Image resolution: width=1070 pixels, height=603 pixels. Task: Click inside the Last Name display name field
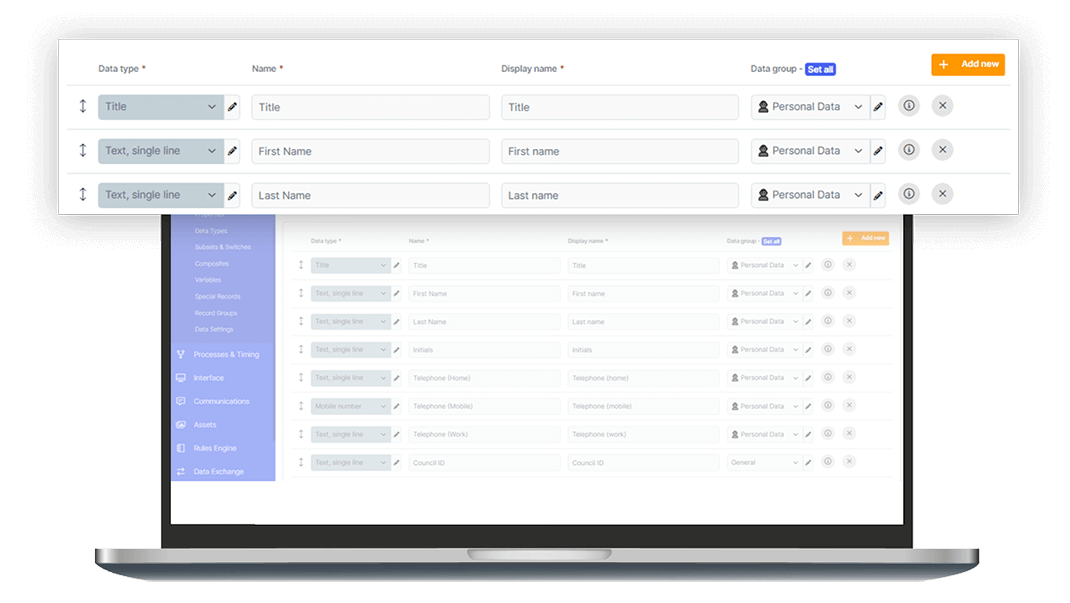click(x=619, y=194)
